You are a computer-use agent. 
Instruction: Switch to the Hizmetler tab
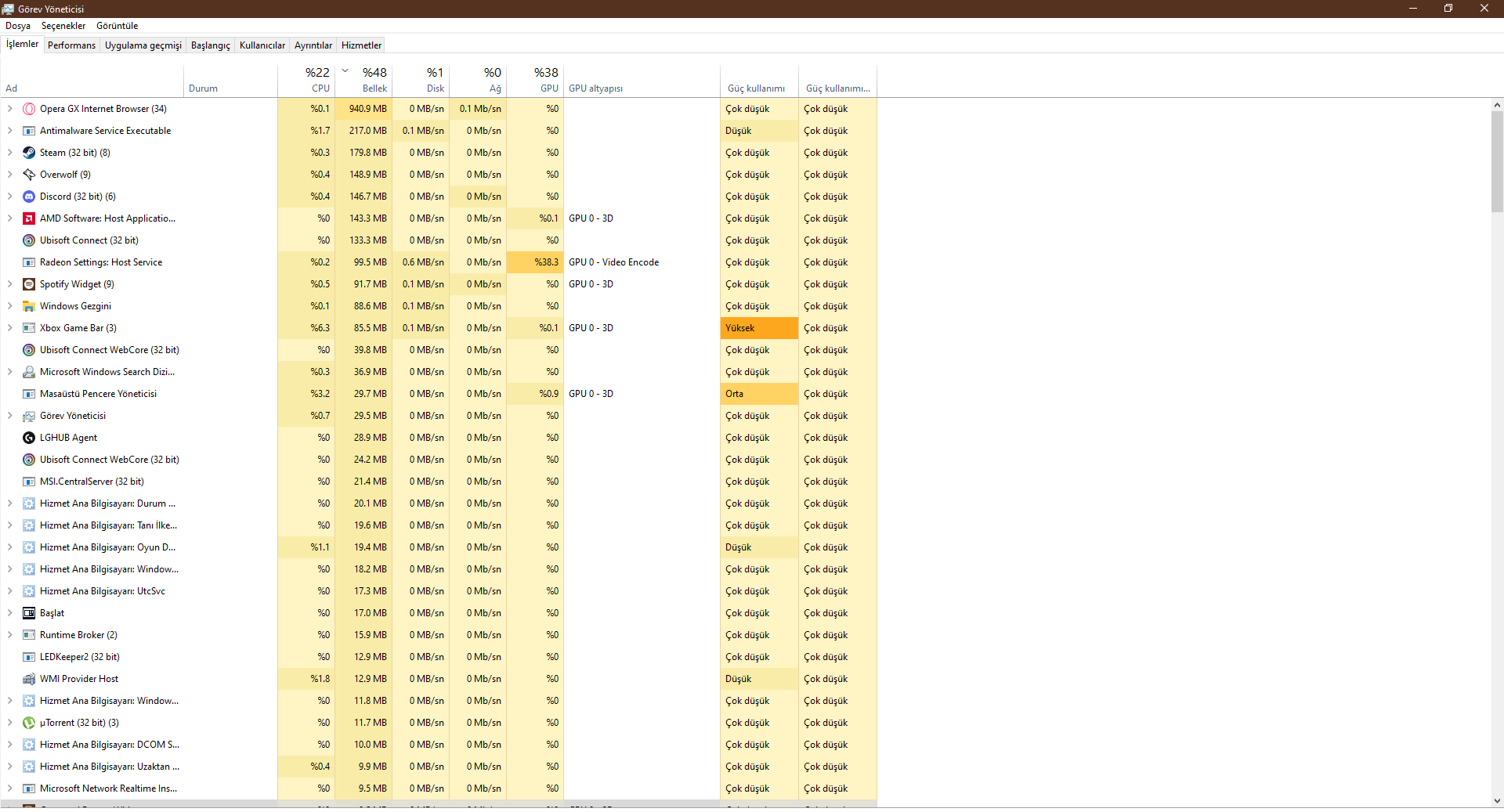[x=362, y=45]
